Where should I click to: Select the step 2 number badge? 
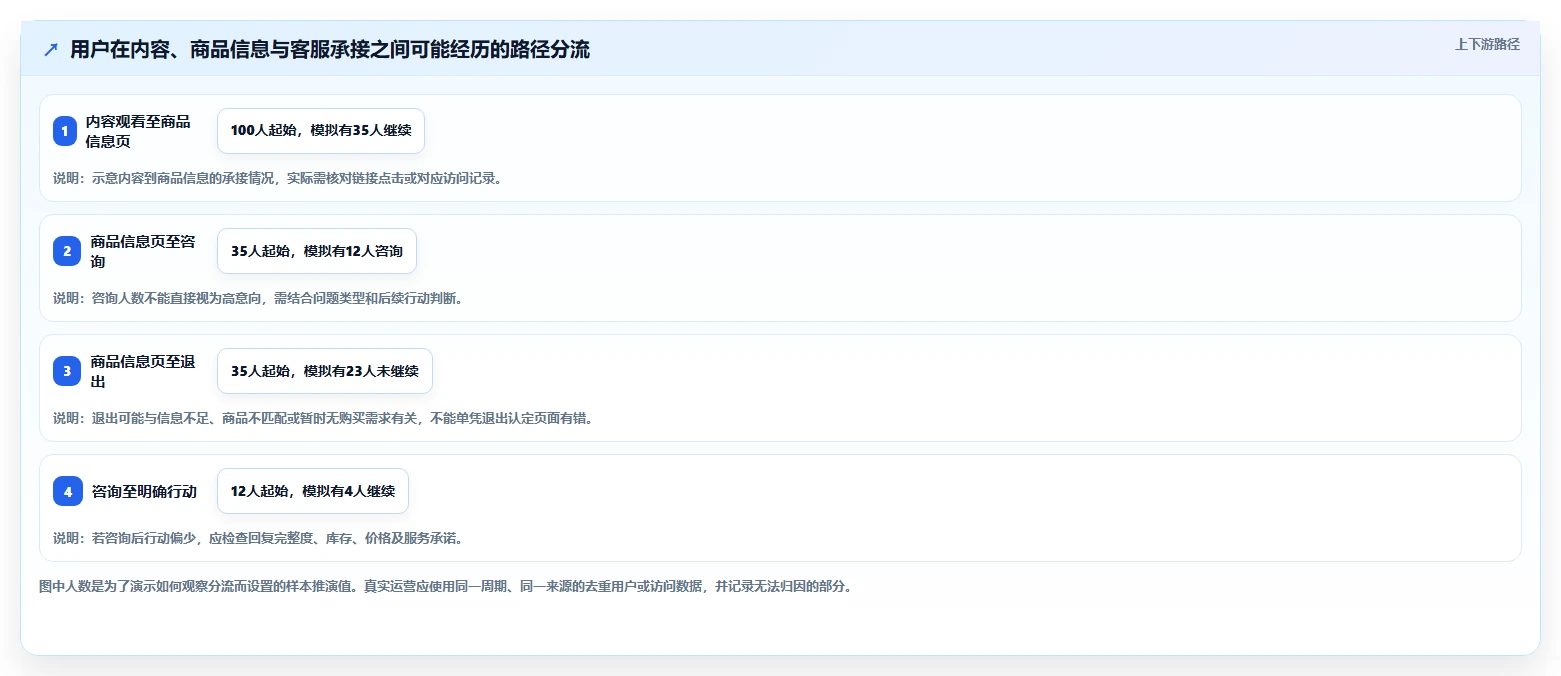[x=65, y=251]
